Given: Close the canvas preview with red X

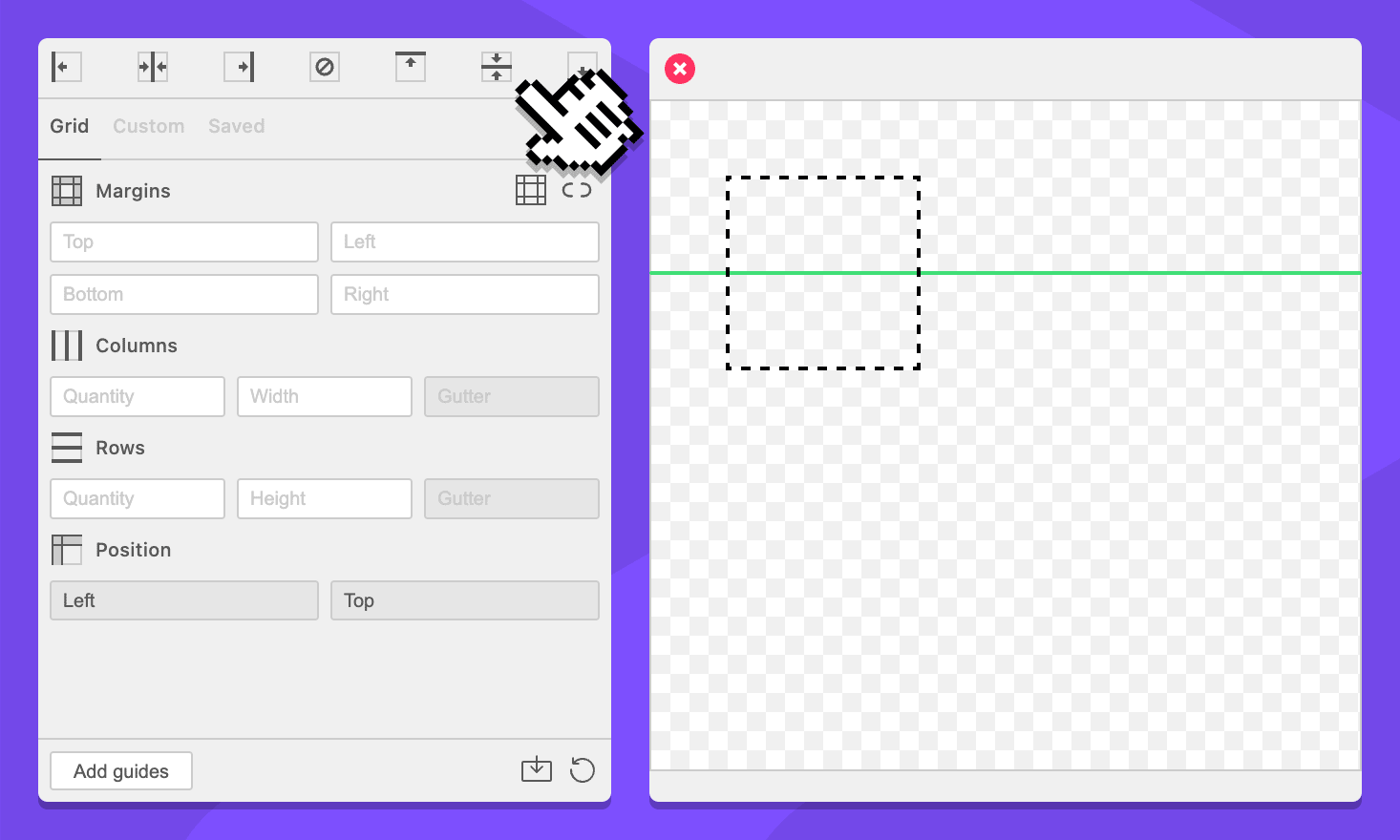Looking at the screenshot, I should pyautogui.click(x=680, y=69).
